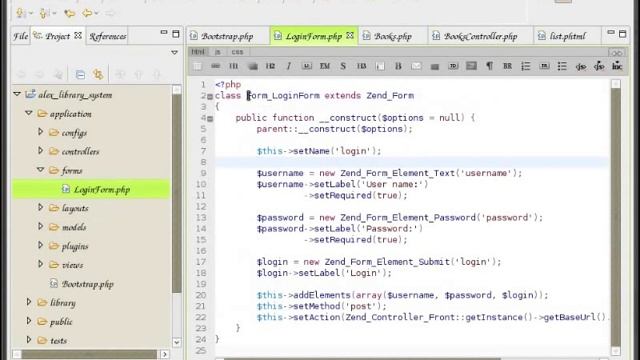Close the LoginForm.php tab

[x=350, y=36]
